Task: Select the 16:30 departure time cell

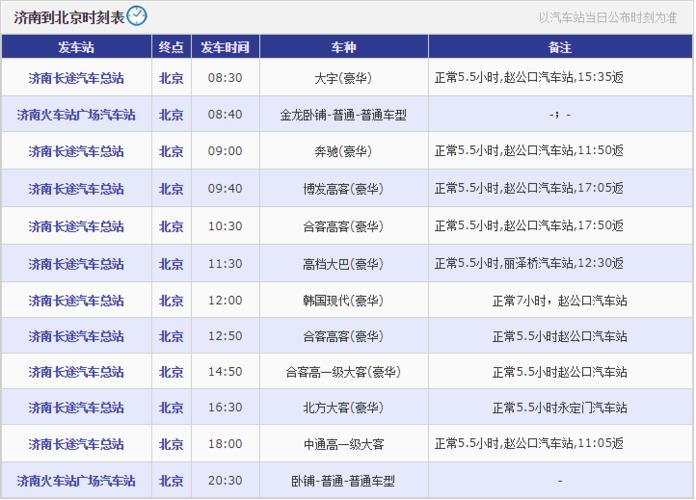Action: (225, 407)
